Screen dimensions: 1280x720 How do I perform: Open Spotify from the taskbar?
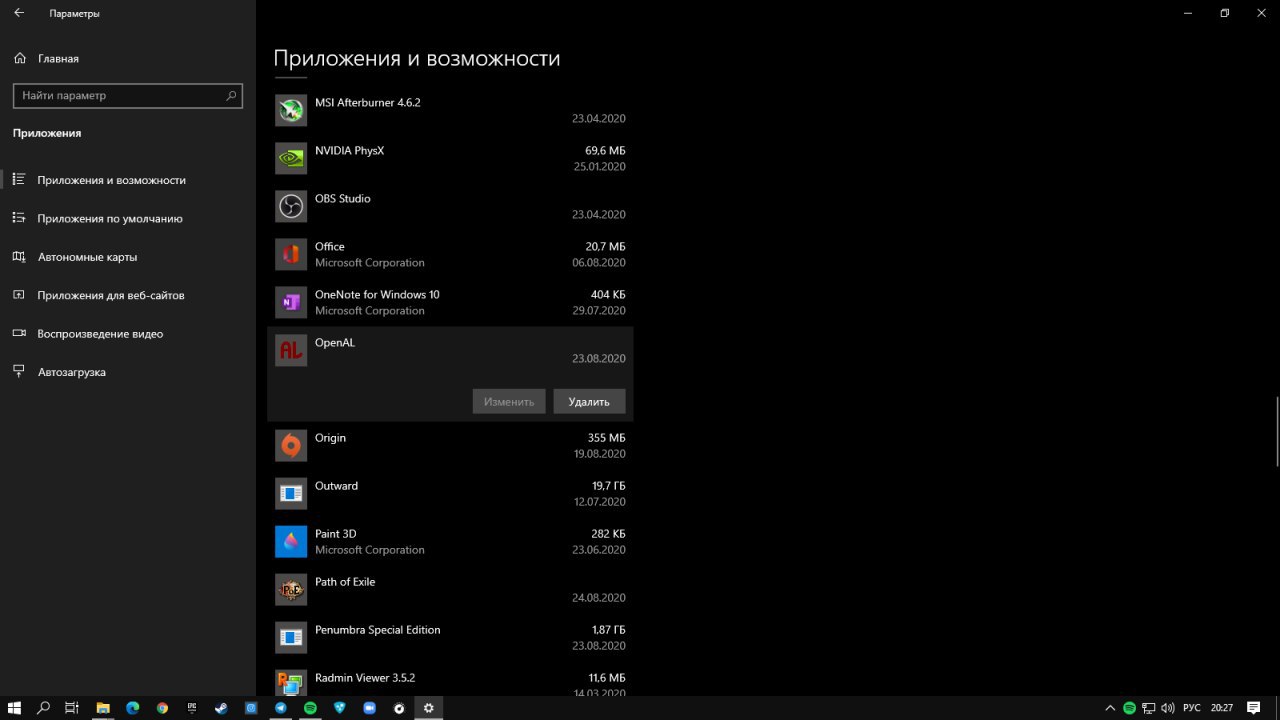click(310, 708)
